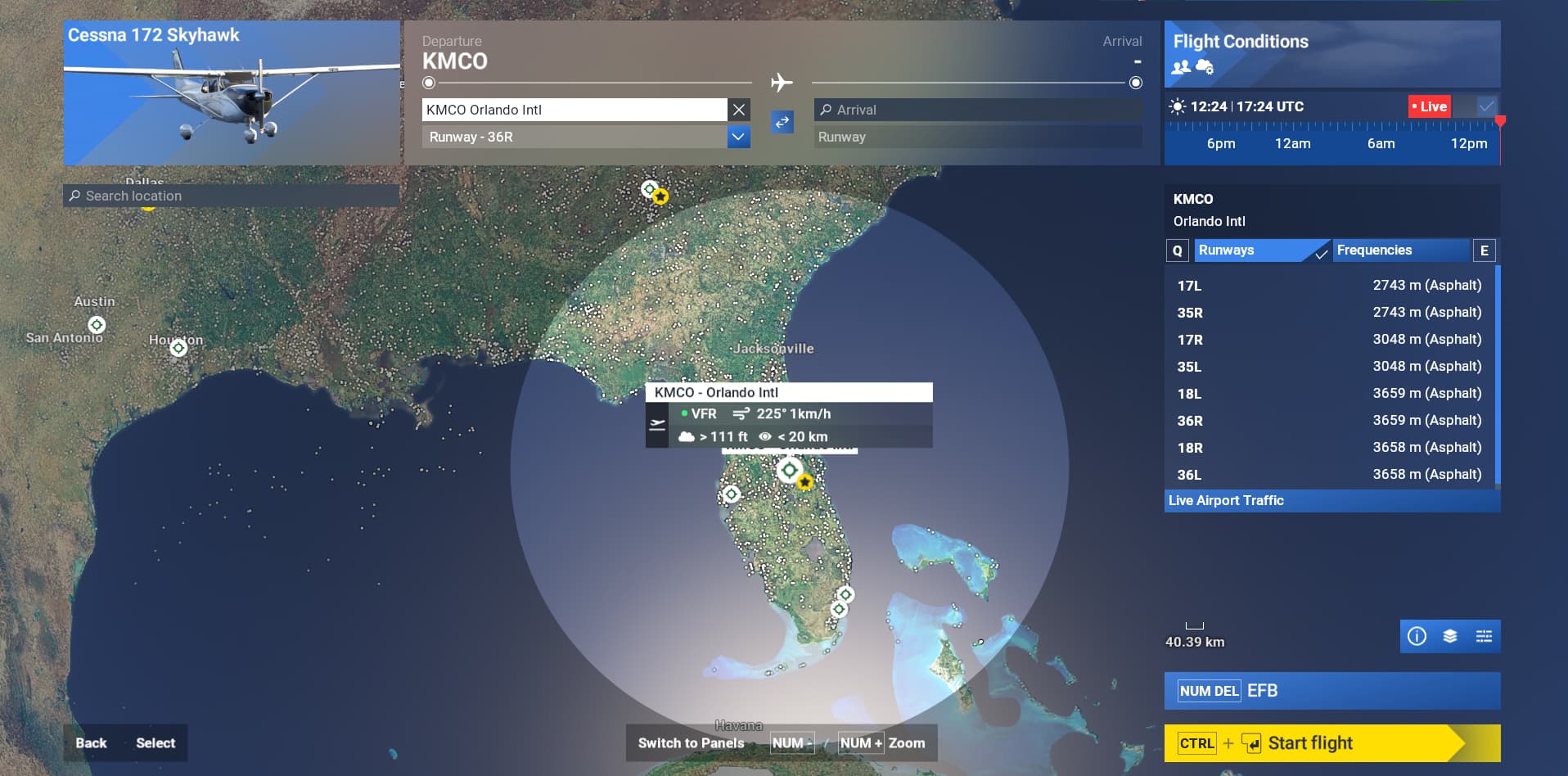Viewport: 1568px width, 776px height.
Task: Click the red time-of-day slider marker
Action: (1500, 122)
